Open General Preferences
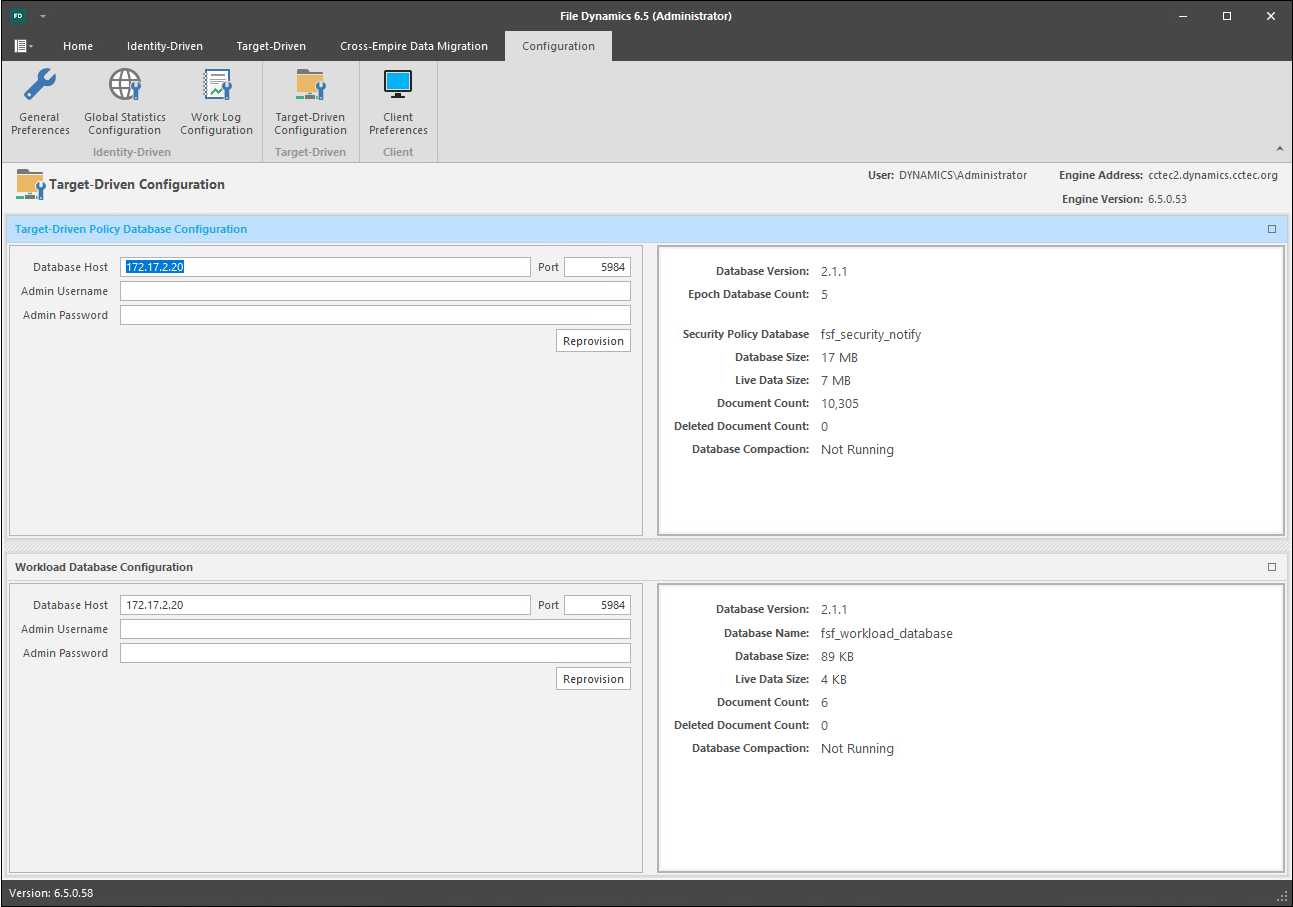 [x=40, y=102]
